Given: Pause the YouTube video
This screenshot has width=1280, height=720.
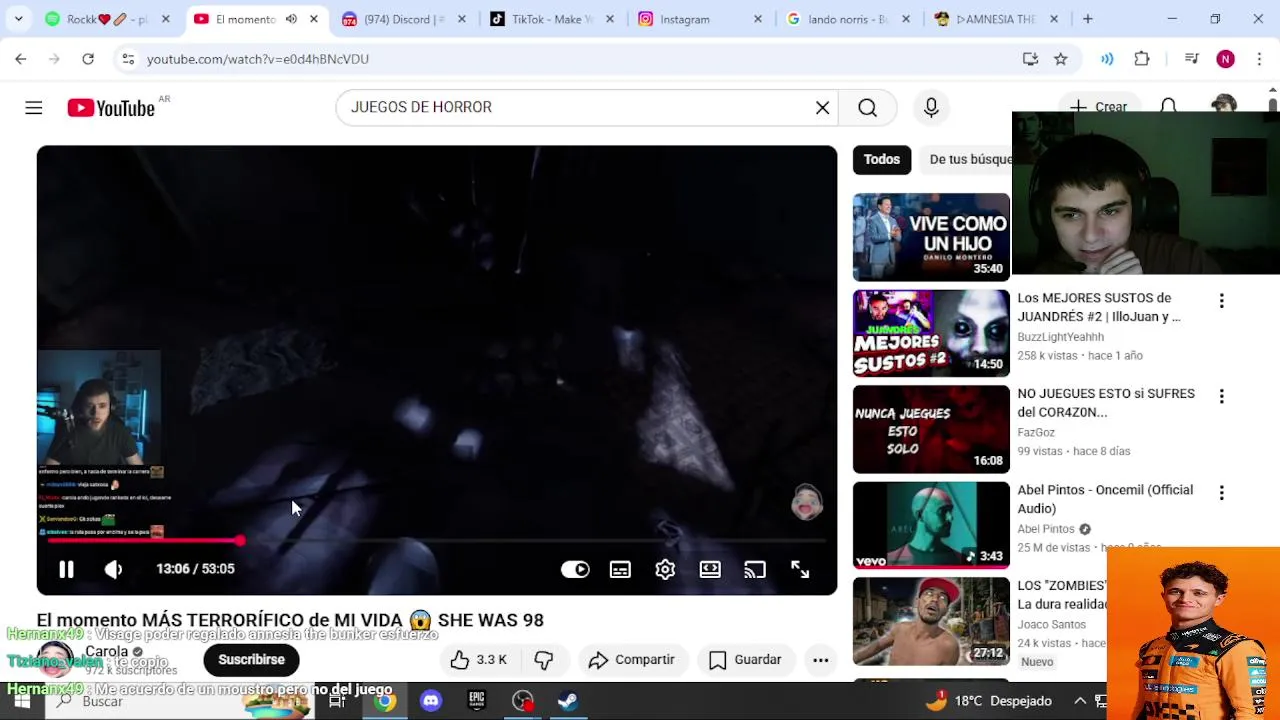Looking at the screenshot, I should click(x=66, y=569).
